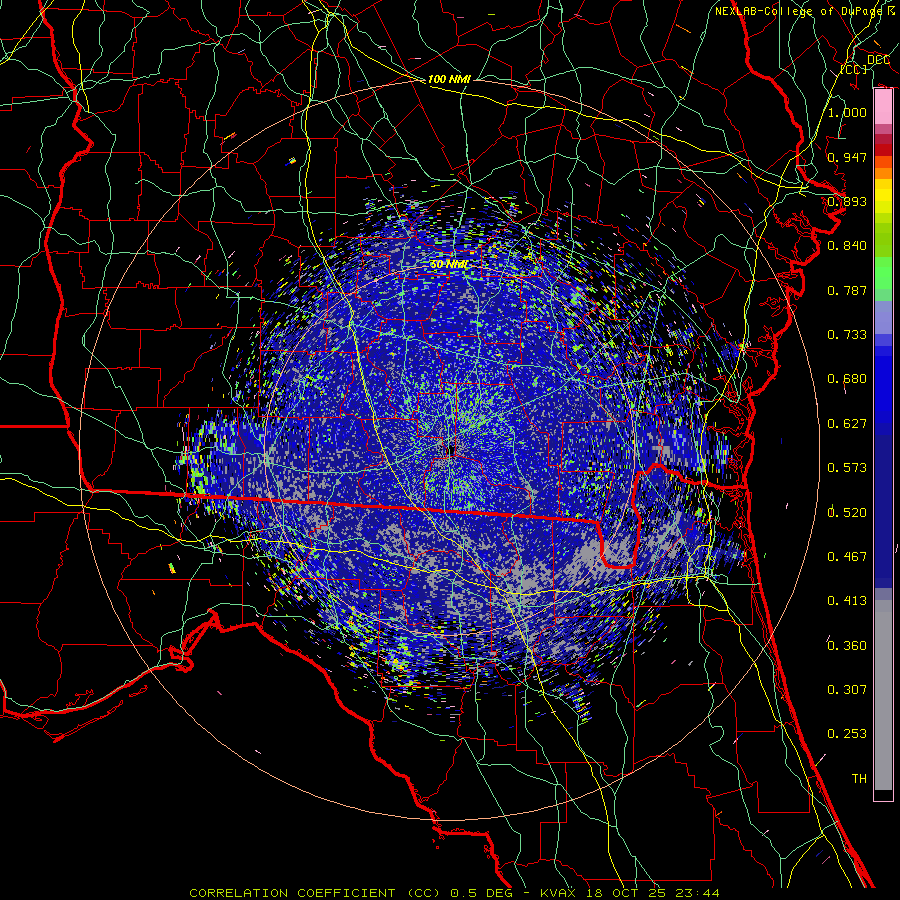
Task: Pick the black TH swatch at scale bottom
Action: tap(883, 795)
